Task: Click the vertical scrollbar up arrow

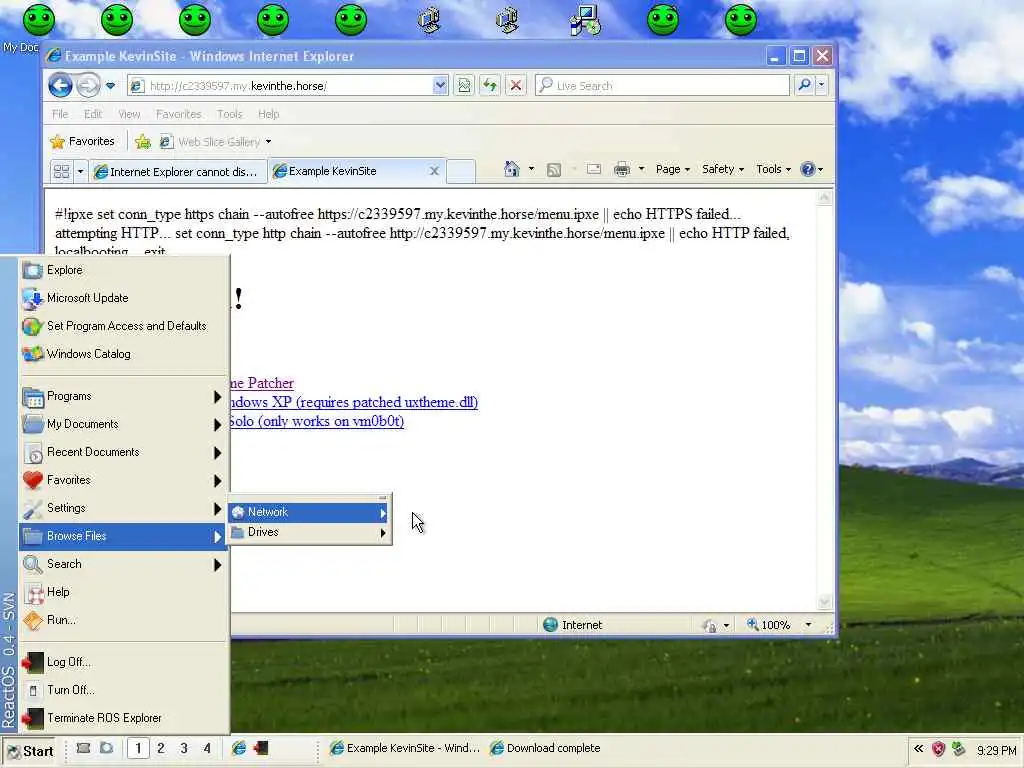Action: point(824,197)
